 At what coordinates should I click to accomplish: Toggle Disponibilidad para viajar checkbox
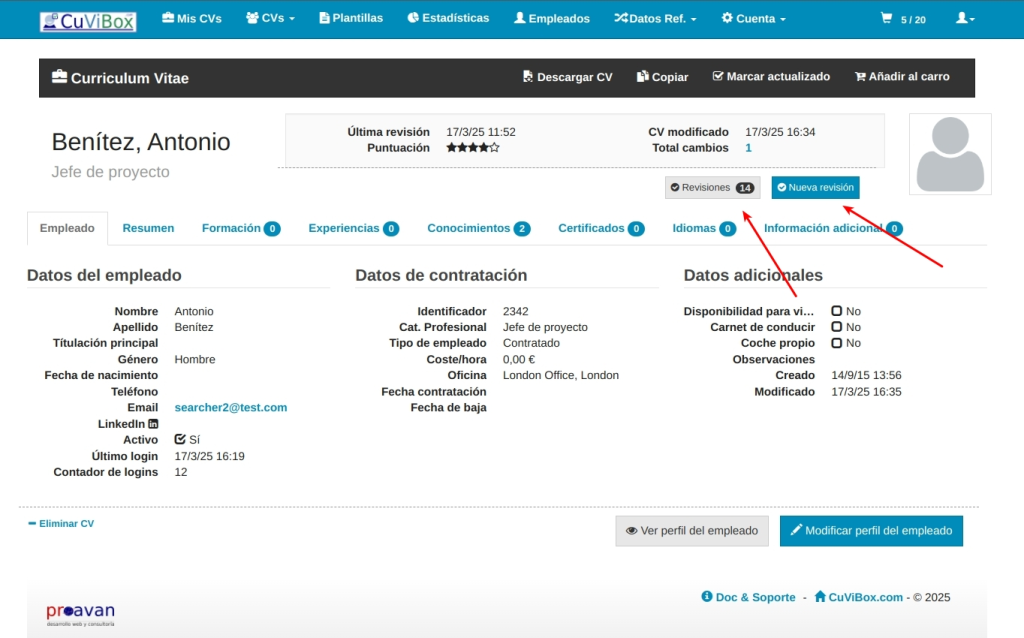837,311
